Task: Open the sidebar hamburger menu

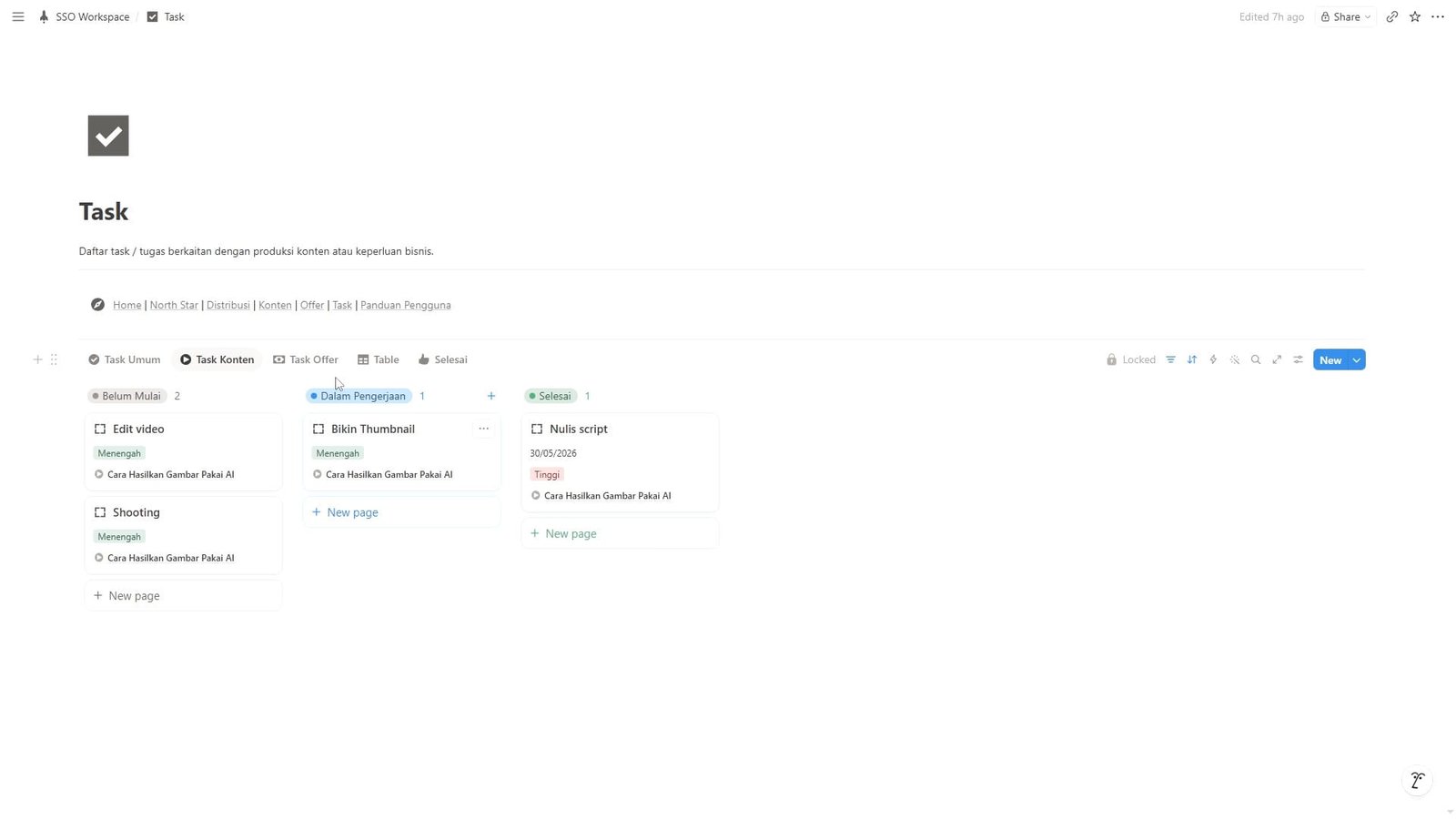Action: (18, 16)
